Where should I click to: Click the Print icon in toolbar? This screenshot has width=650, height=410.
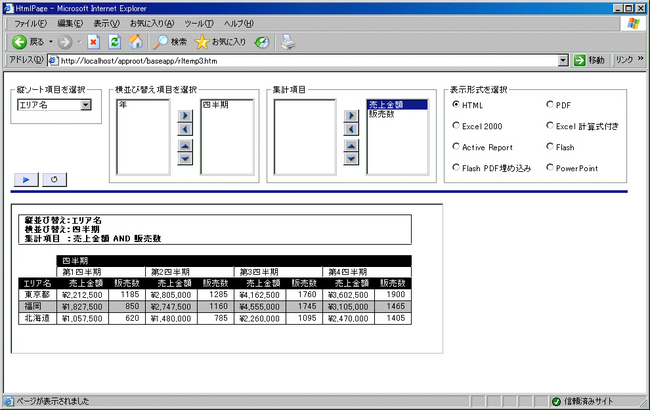287,42
